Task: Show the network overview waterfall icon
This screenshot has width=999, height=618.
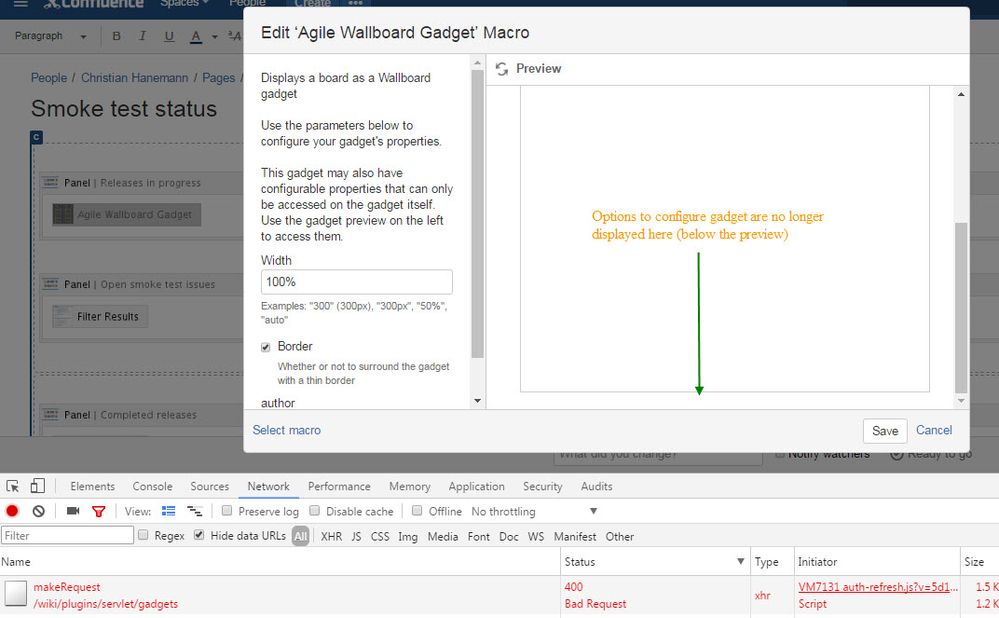Action: point(194,511)
